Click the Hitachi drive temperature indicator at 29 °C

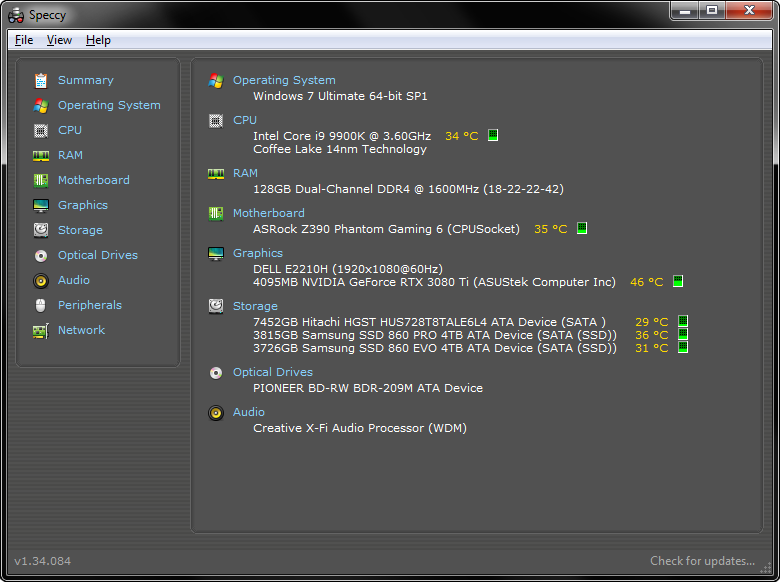coord(683,321)
